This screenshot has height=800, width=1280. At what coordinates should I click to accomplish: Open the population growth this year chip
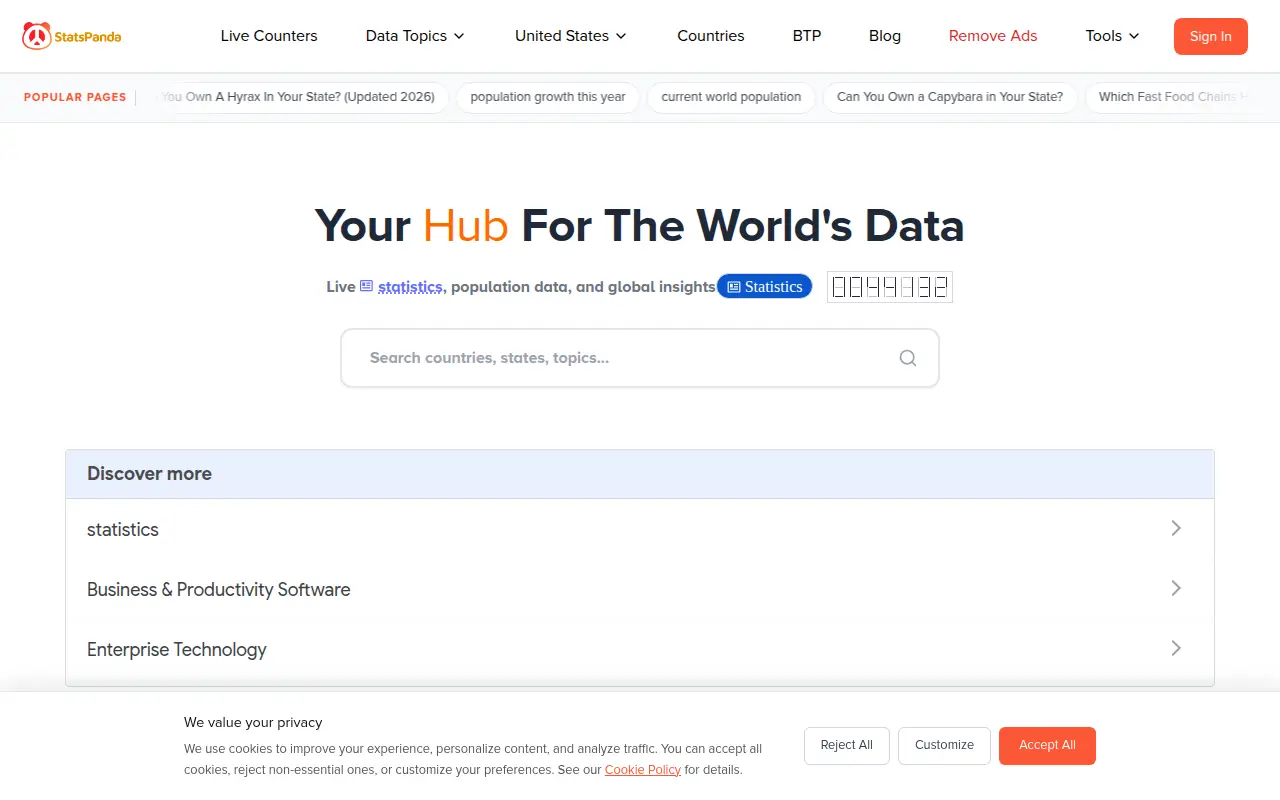coord(548,97)
